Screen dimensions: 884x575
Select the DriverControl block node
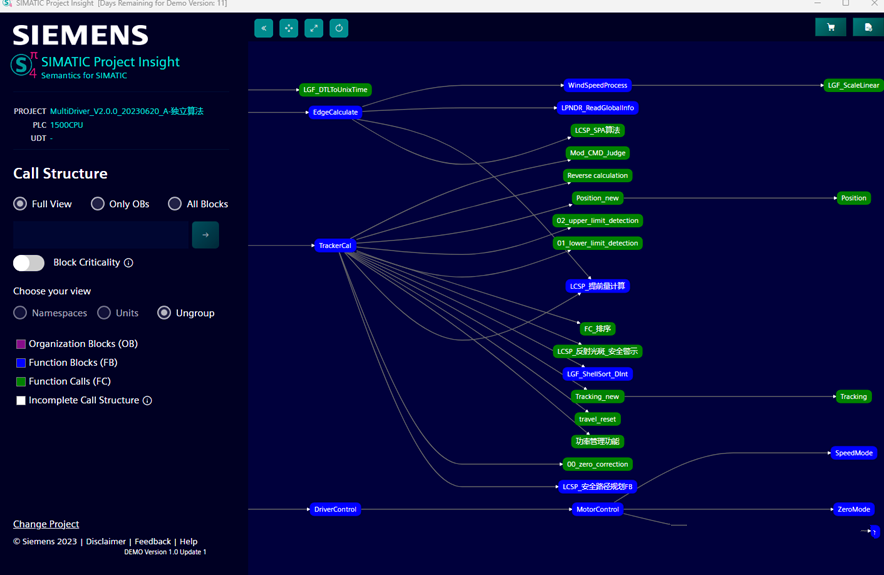(x=335, y=509)
